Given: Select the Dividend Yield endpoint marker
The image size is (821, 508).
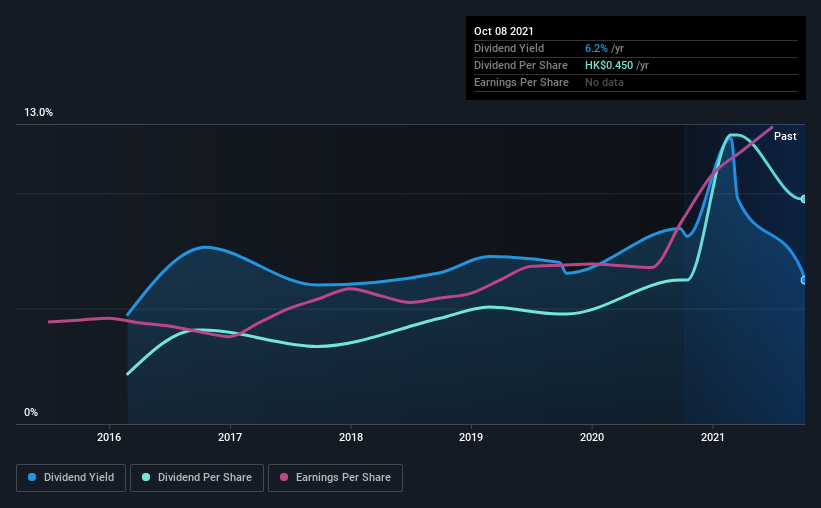Looking at the screenshot, I should coord(804,280).
